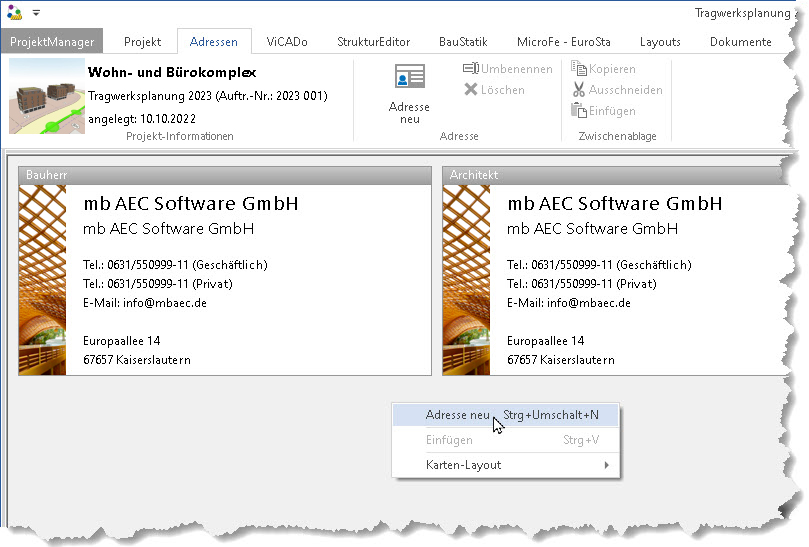809x547 pixels.
Task: Select the Adressen tab
Action: (214, 42)
